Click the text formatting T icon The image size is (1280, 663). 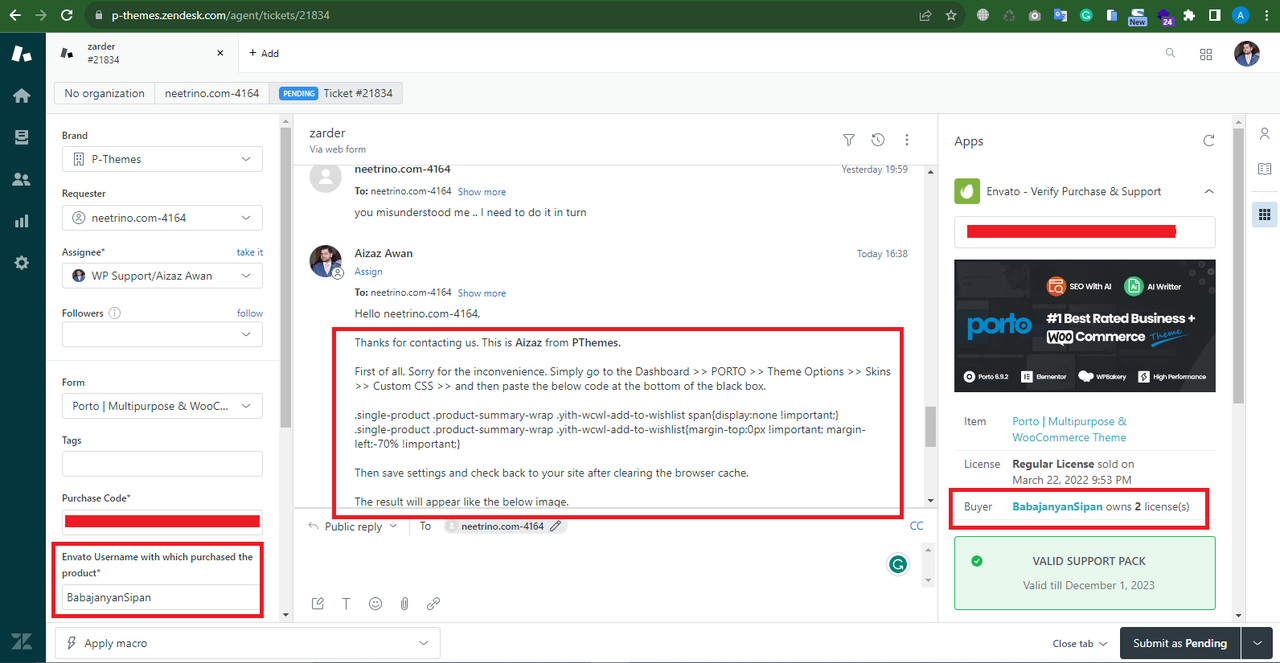pos(346,603)
